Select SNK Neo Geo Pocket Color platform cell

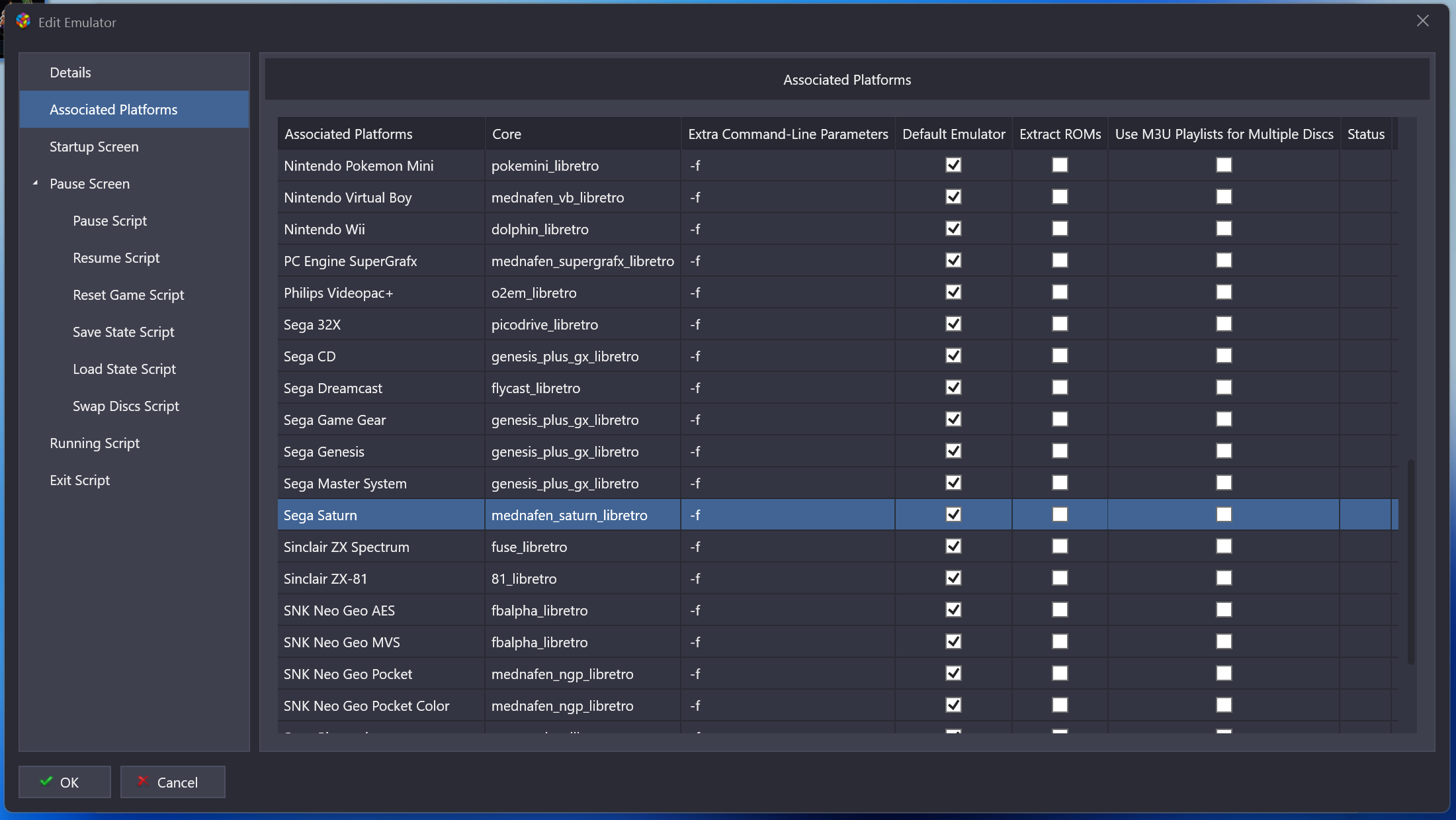coord(381,706)
